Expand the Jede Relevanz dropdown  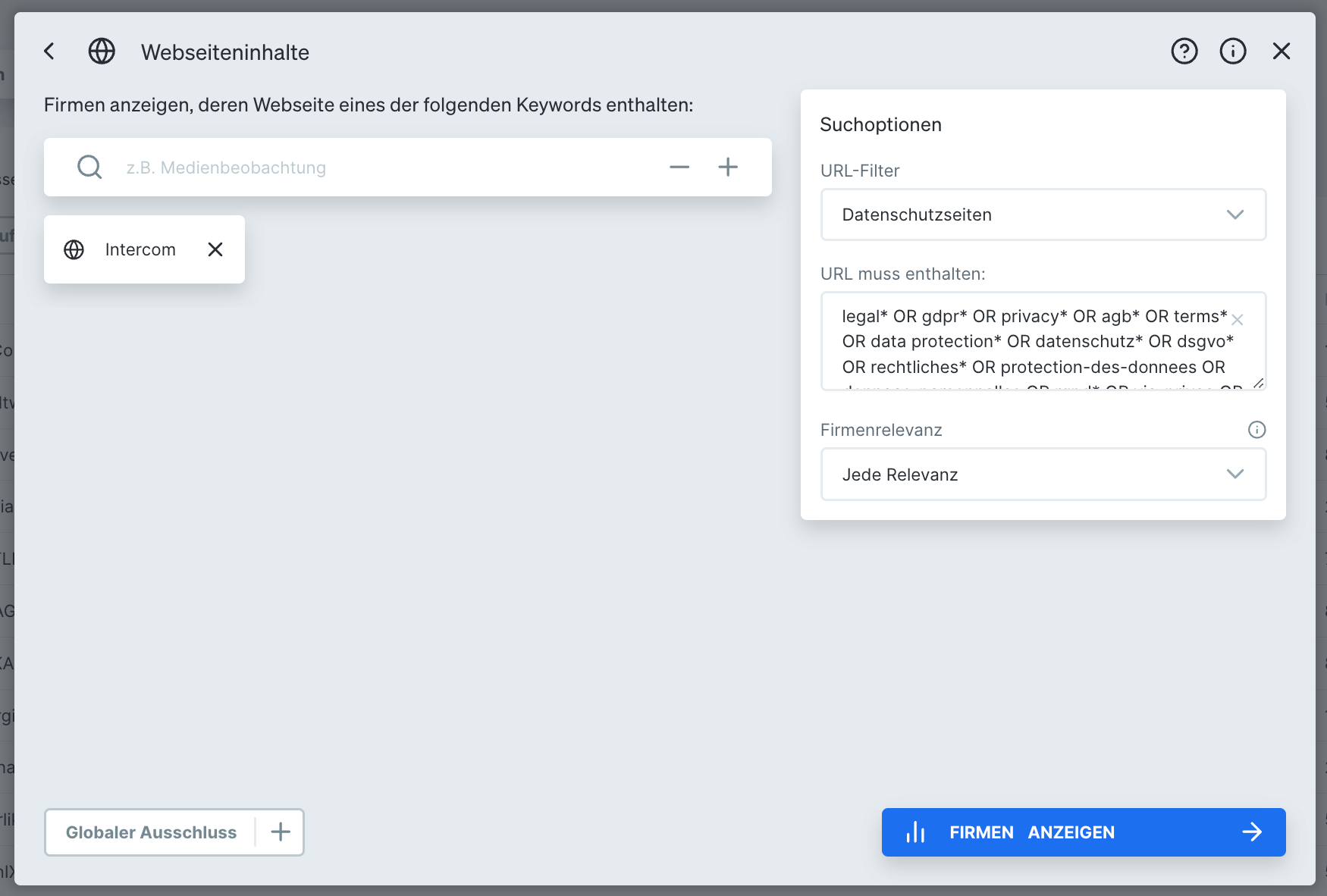tap(1043, 474)
